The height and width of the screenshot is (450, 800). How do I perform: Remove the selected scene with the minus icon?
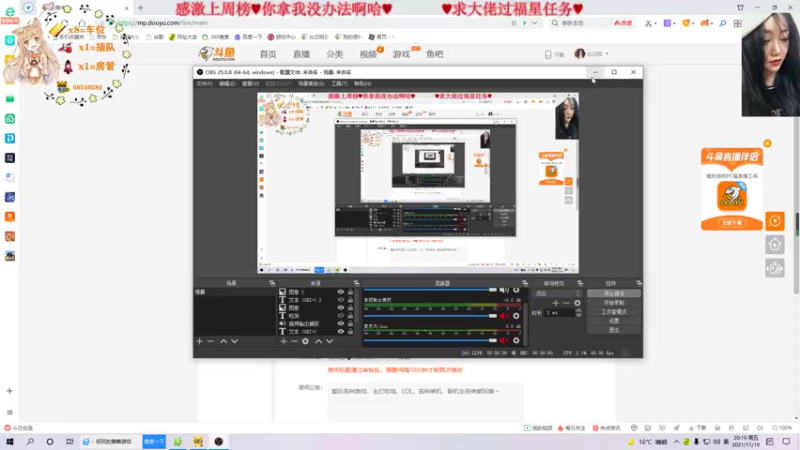click(x=211, y=341)
